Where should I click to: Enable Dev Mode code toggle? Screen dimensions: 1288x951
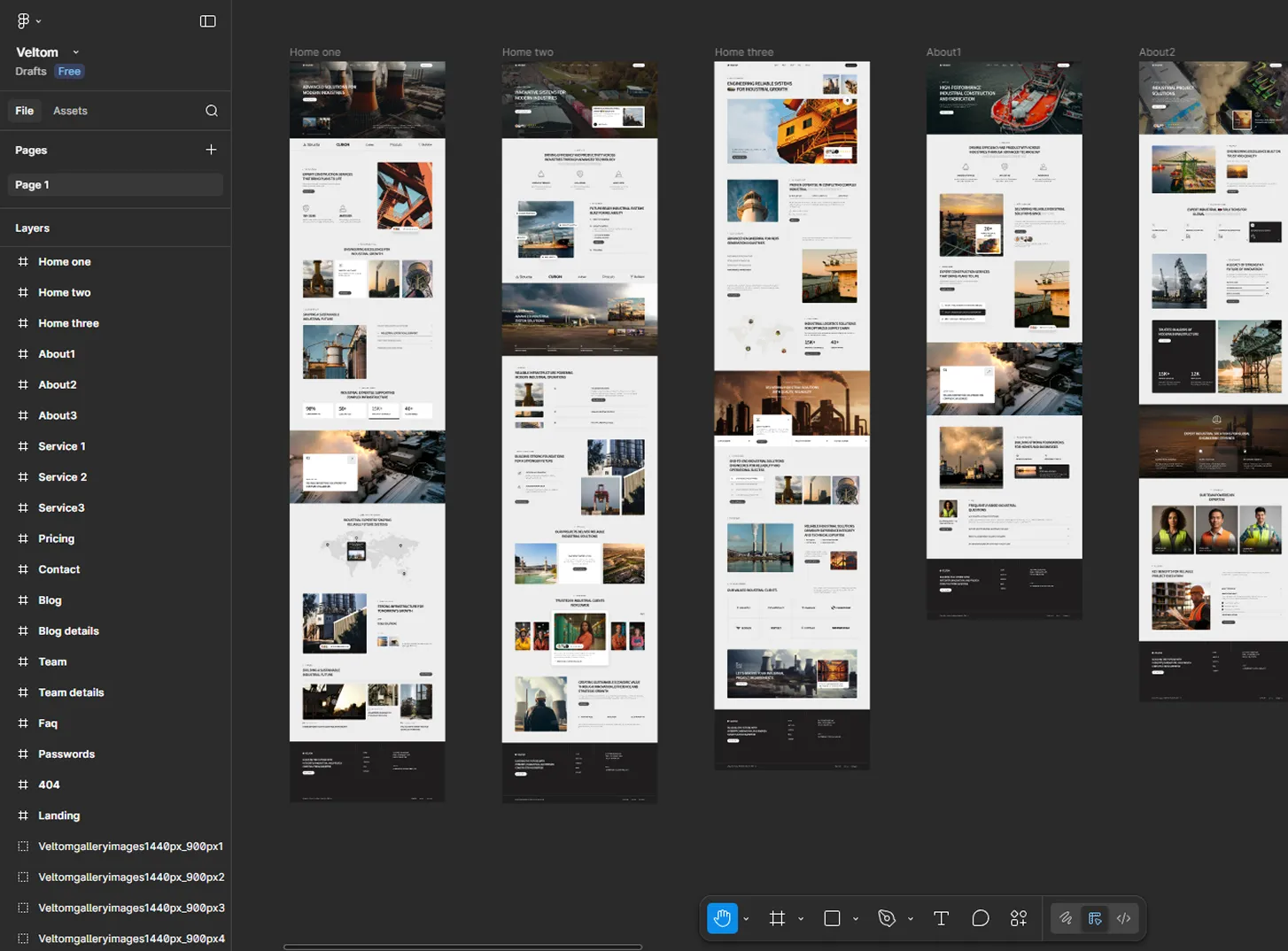point(1123,918)
